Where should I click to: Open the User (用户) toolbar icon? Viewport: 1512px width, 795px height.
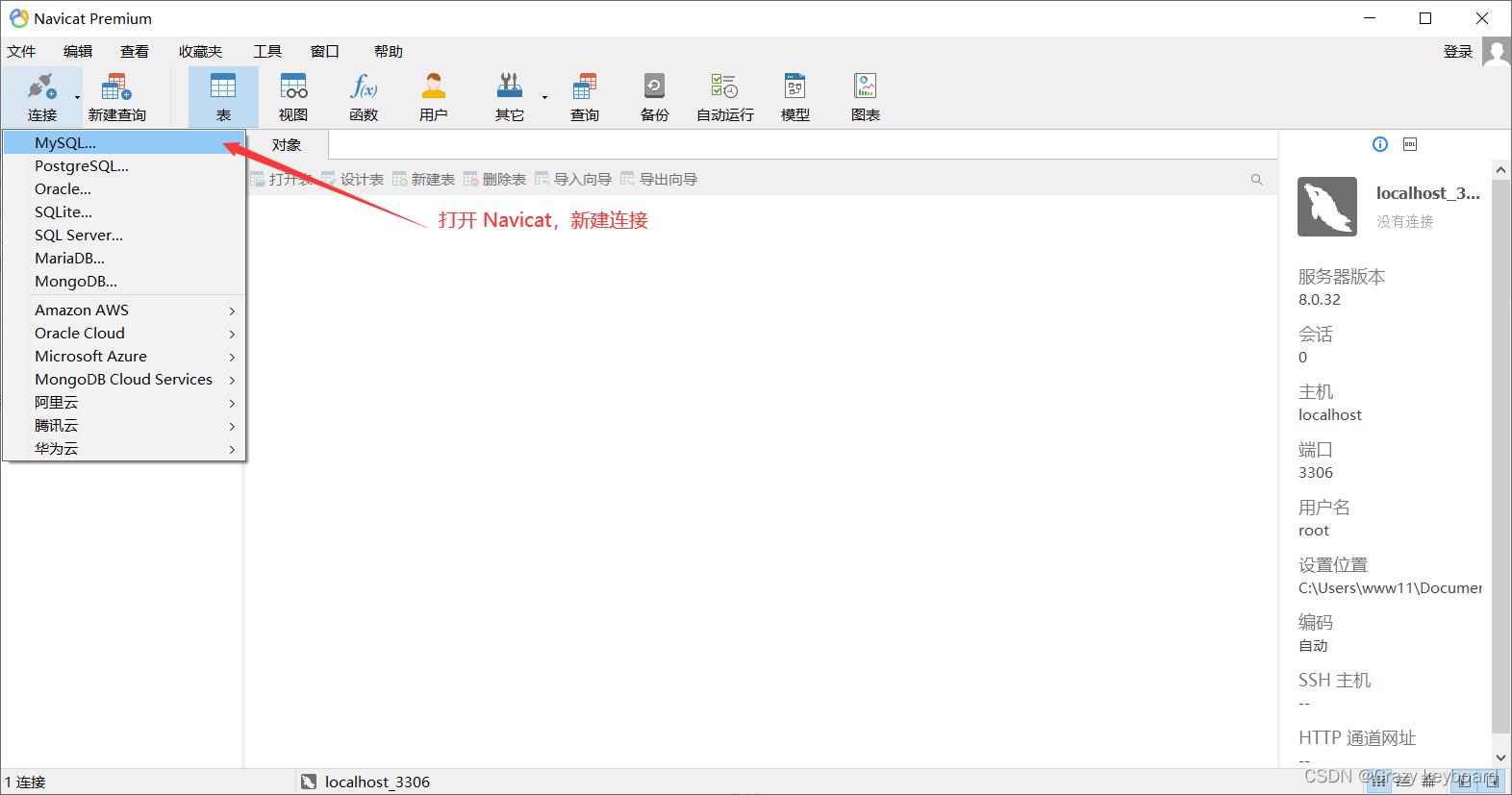434,96
